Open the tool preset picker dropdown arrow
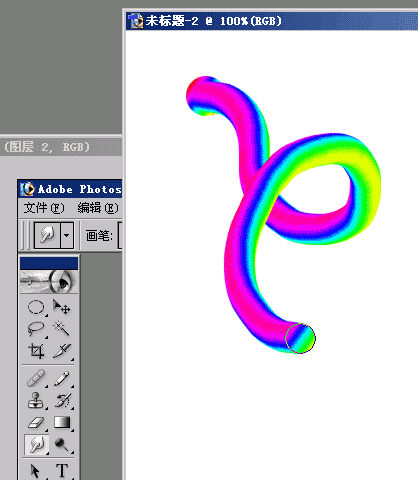 (67, 235)
